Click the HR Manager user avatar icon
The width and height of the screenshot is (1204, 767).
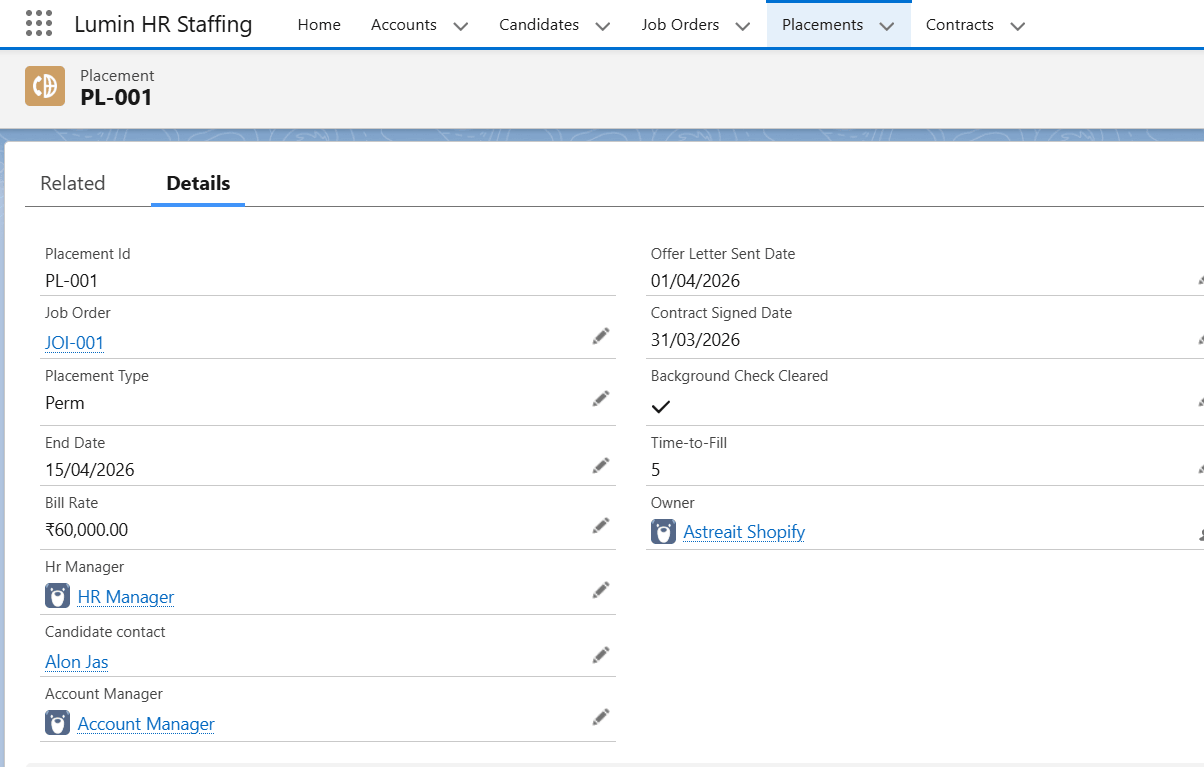pyautogui.click(x=57, y=596)
